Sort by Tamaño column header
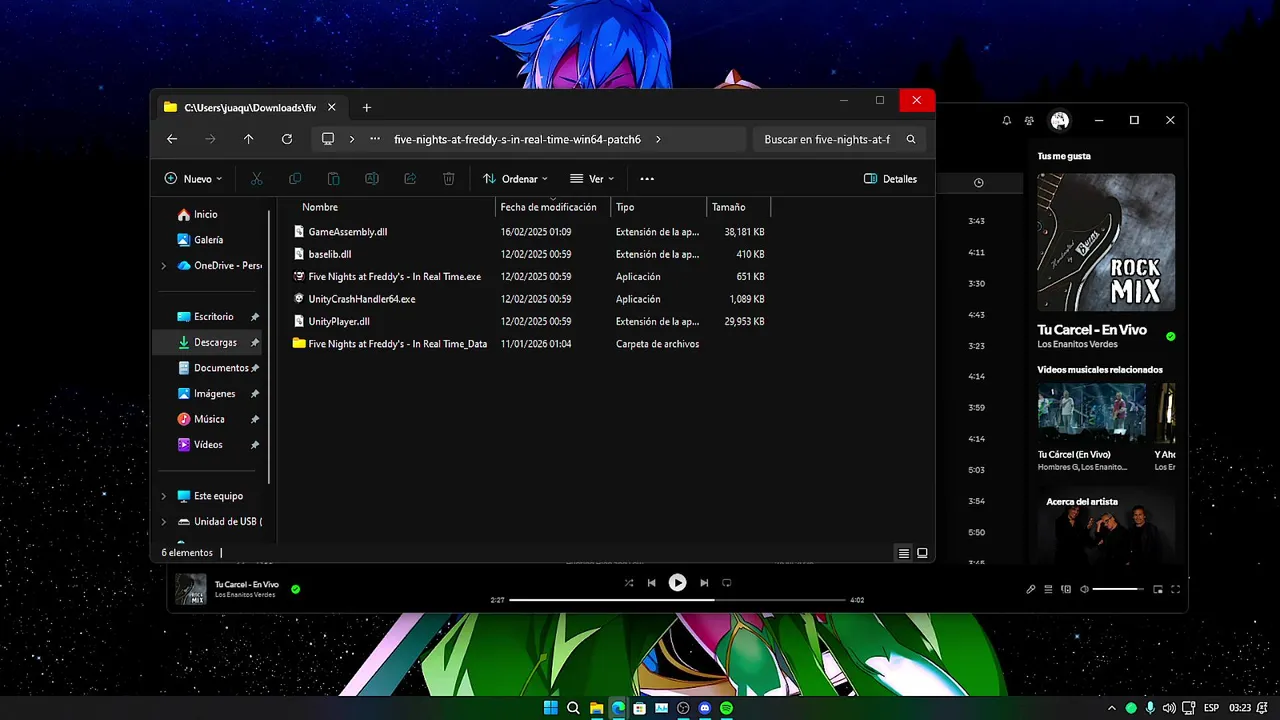The image size is (1280, 720). 728,207
